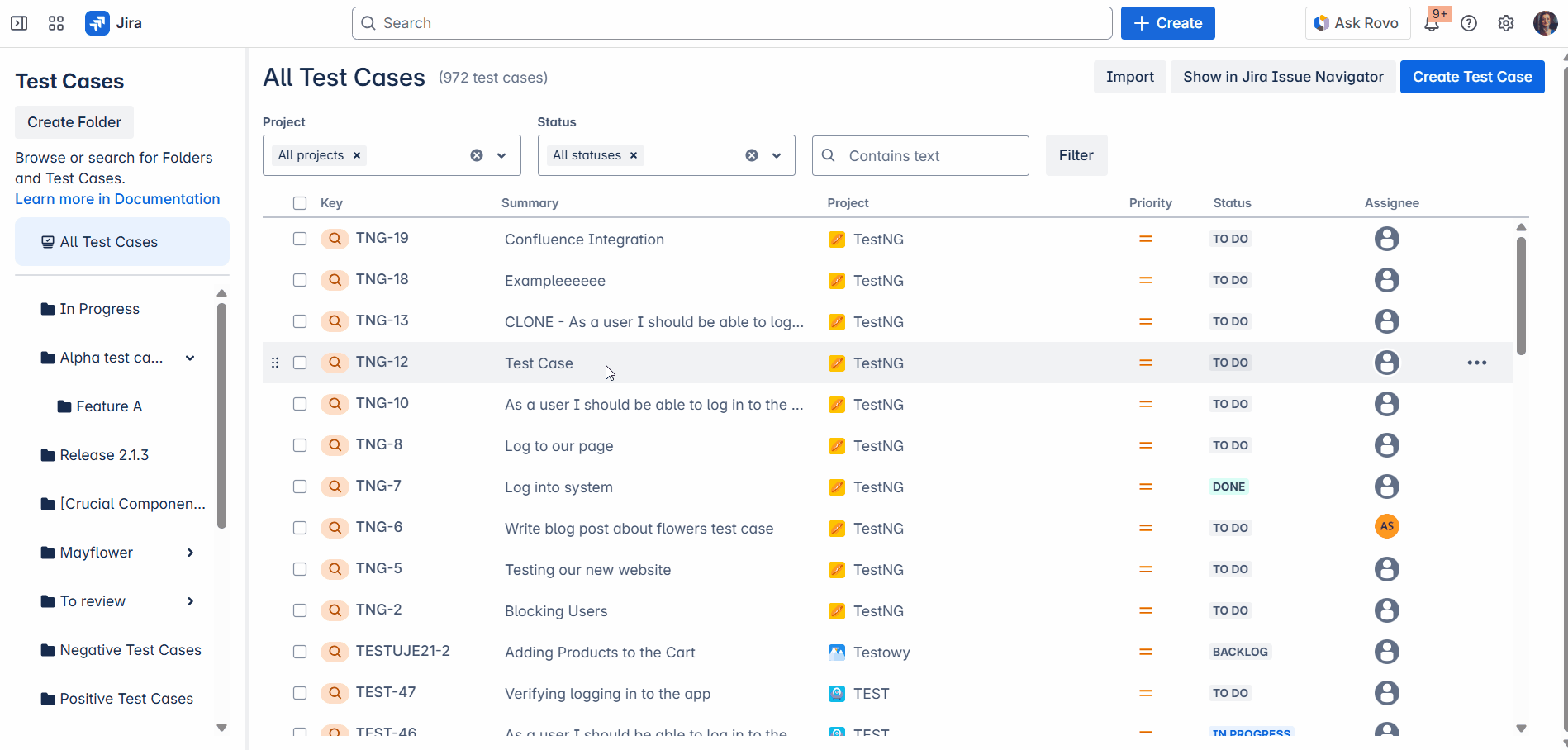Click the TestNG project icon in TNG-18 row

pos(837,280)
